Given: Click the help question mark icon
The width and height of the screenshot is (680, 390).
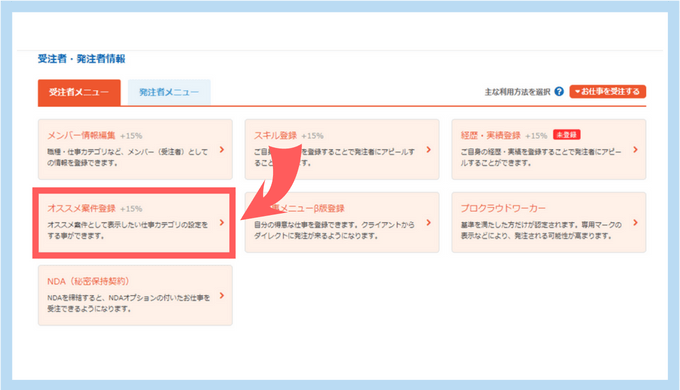Looking at the screenshot, I should click(559, 92).
